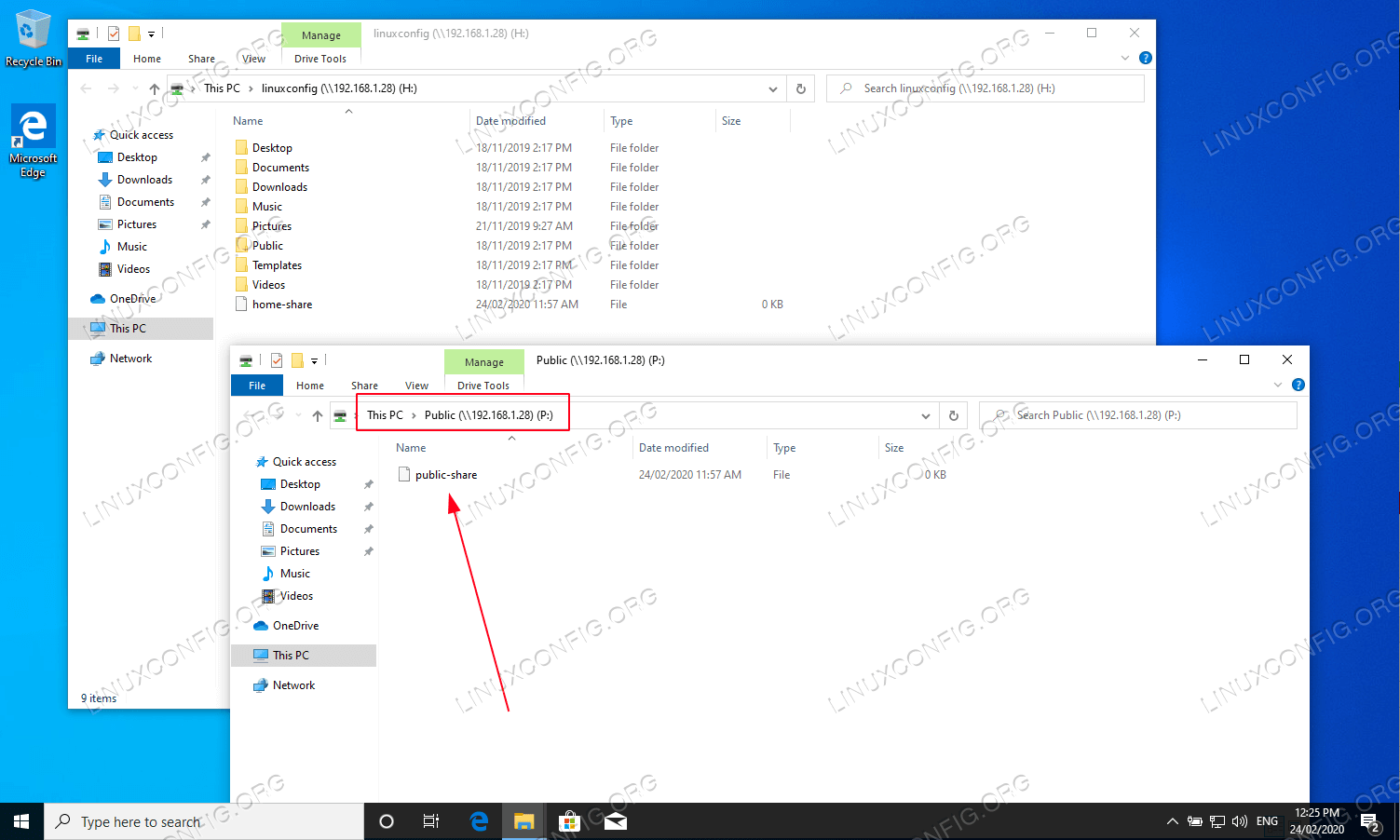The height and width of the screenshot is (840, 1400).
Task: Open the Recycle Bin desktop icon
Action: [x=33, y=38]
